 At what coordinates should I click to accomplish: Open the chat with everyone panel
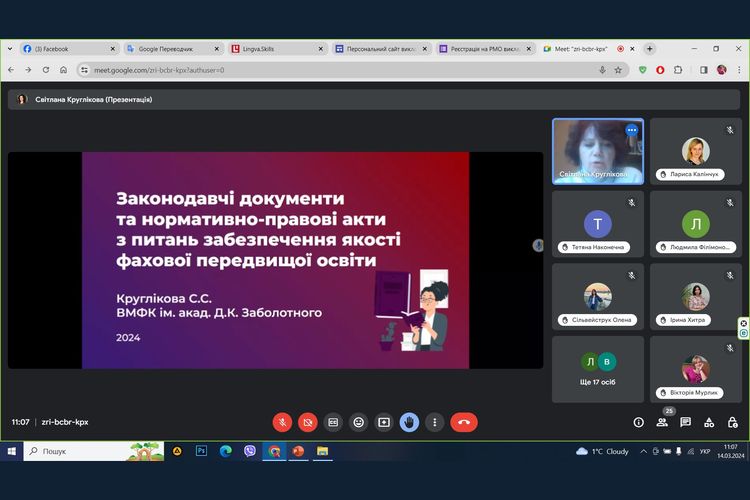(x=686, y=422)
